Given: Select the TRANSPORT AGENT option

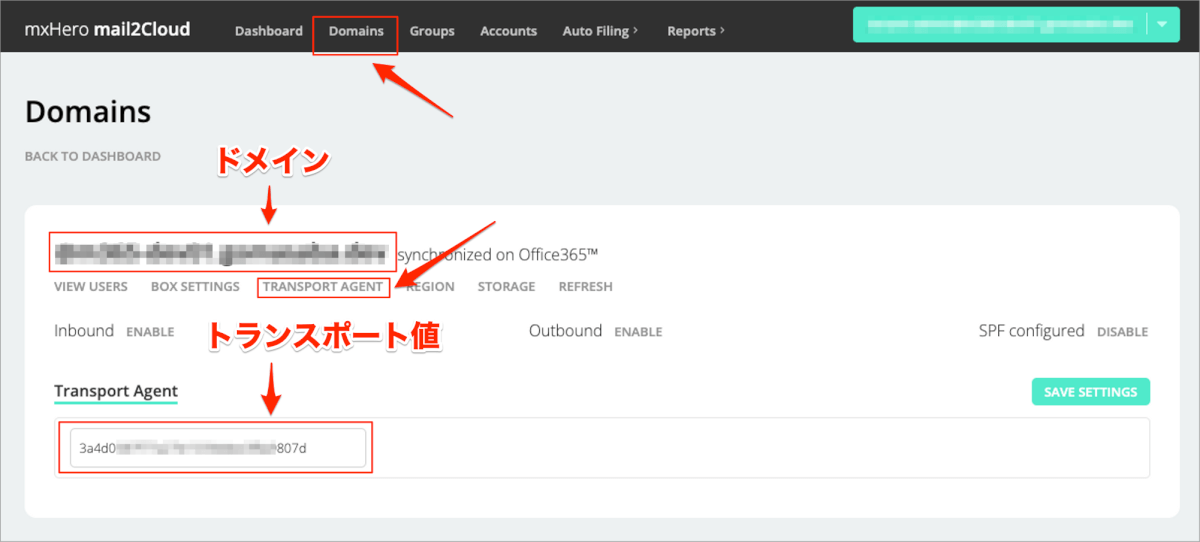Looking at the screenshot, I should click(323, 286).
